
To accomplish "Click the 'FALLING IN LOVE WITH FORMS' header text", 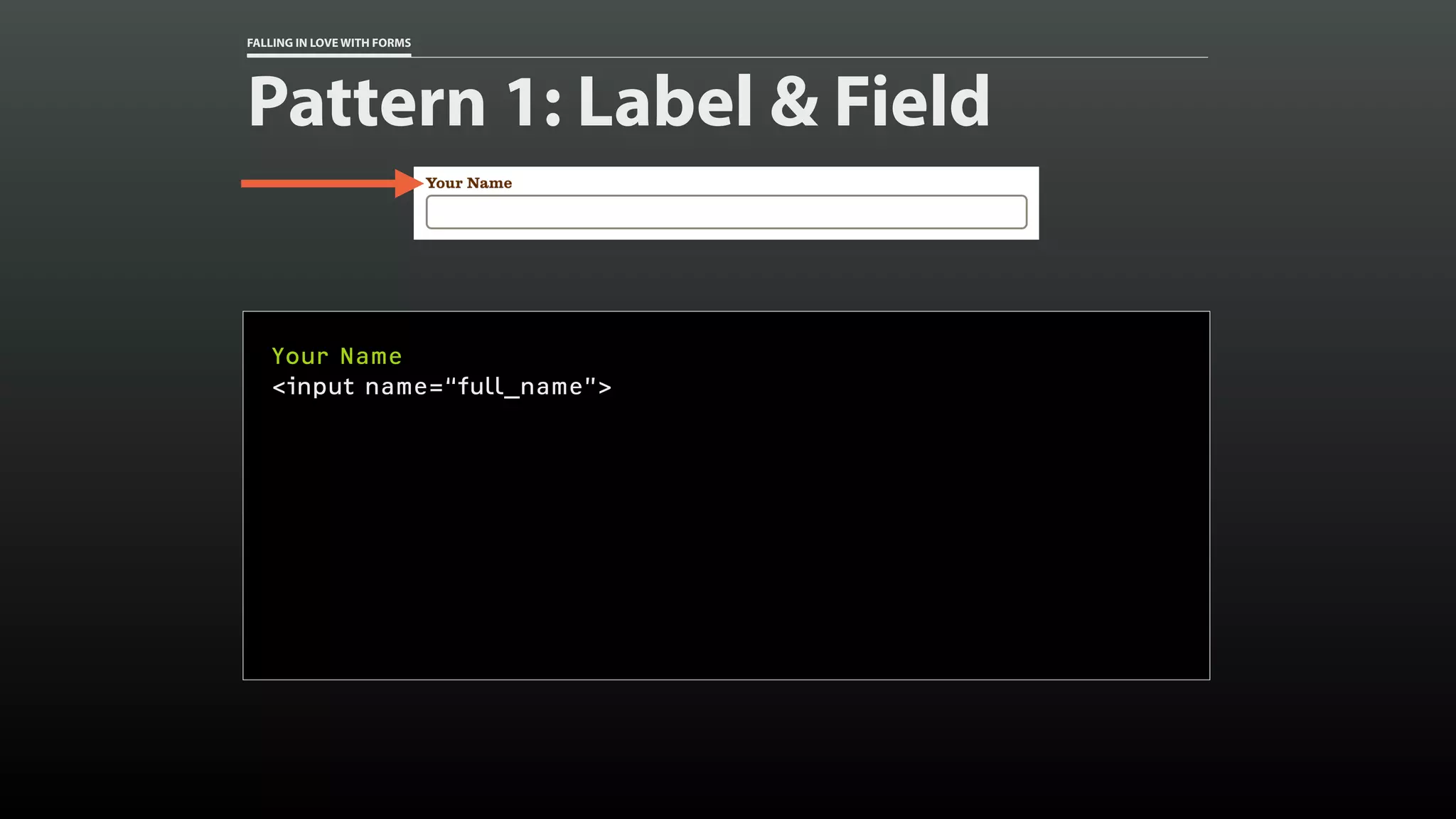I will [x=328, y=43].
